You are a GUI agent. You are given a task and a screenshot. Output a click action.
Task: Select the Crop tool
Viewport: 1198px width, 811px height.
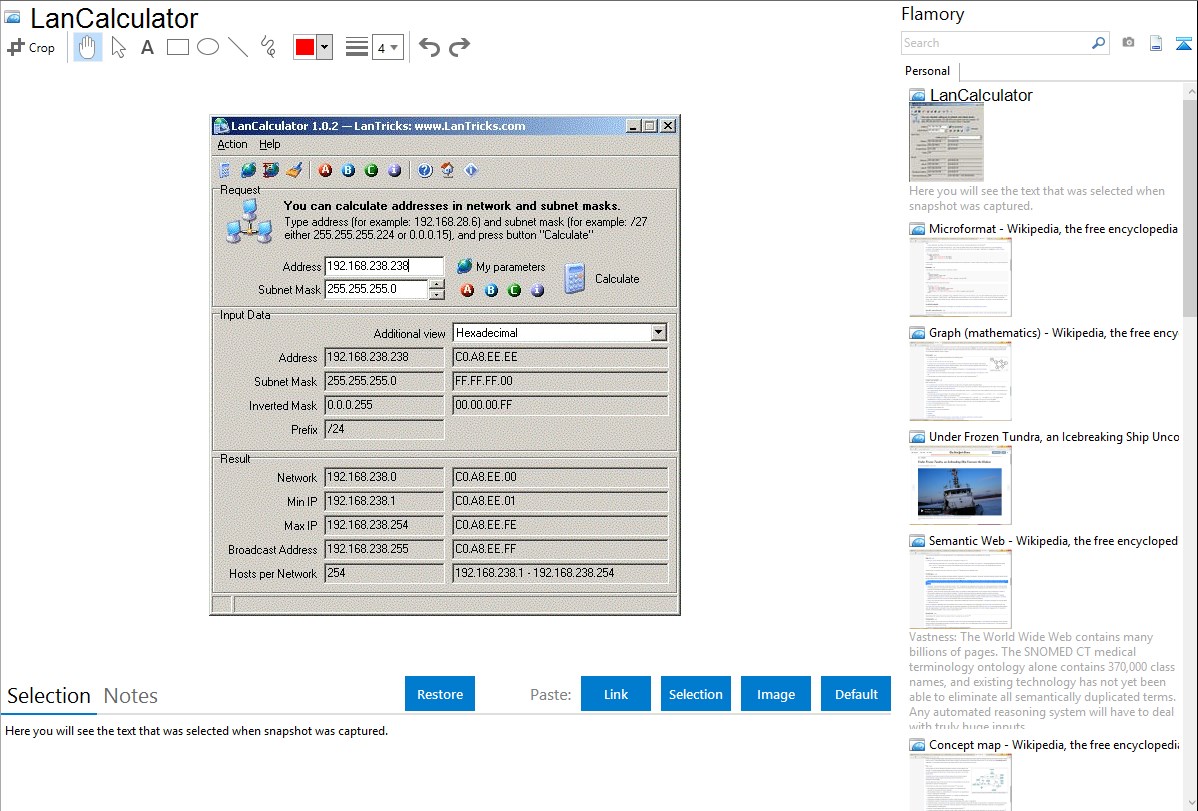click(x=31, y=47)
